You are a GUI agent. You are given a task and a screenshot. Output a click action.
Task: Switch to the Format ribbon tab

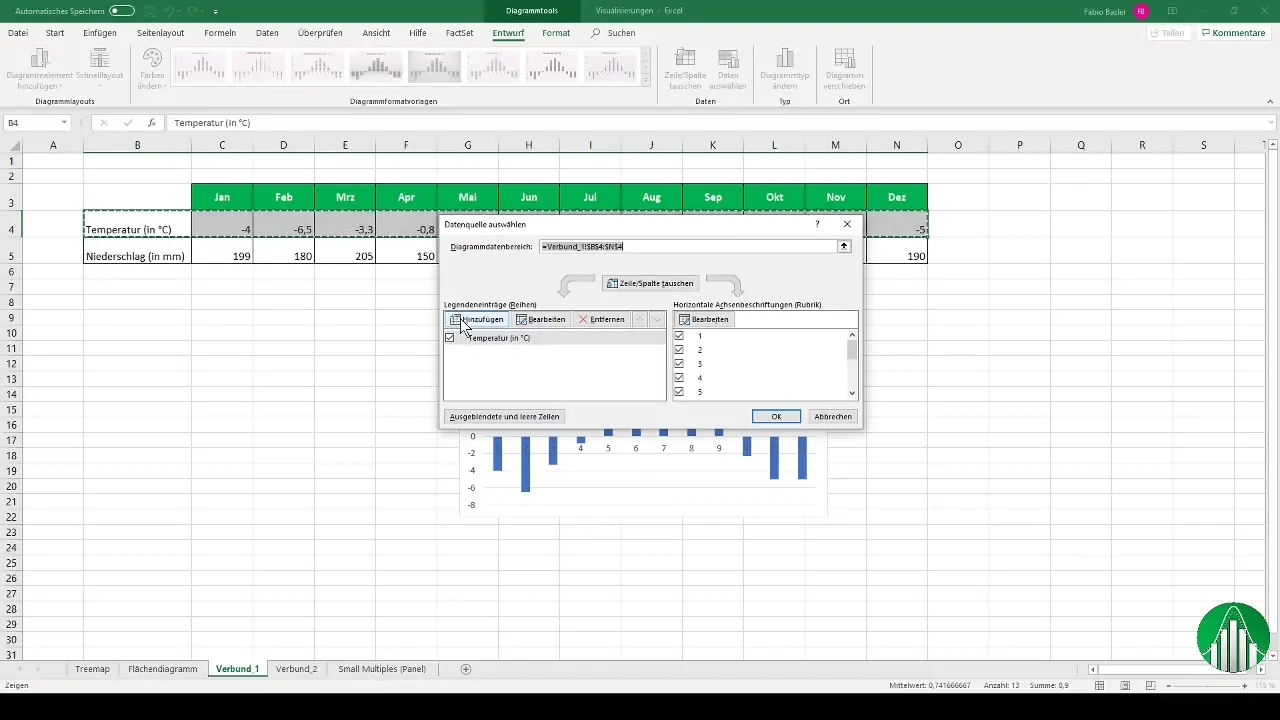556,33
